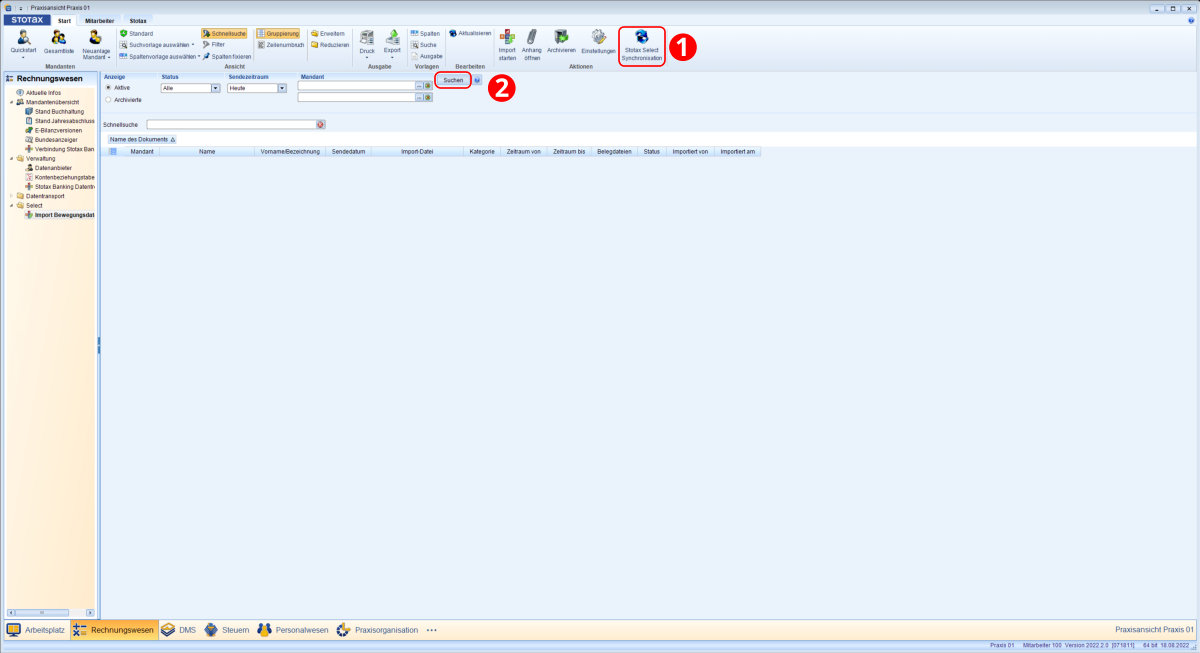Open the Sendezeitraum dropdown showing Heute

coord(282,88)
